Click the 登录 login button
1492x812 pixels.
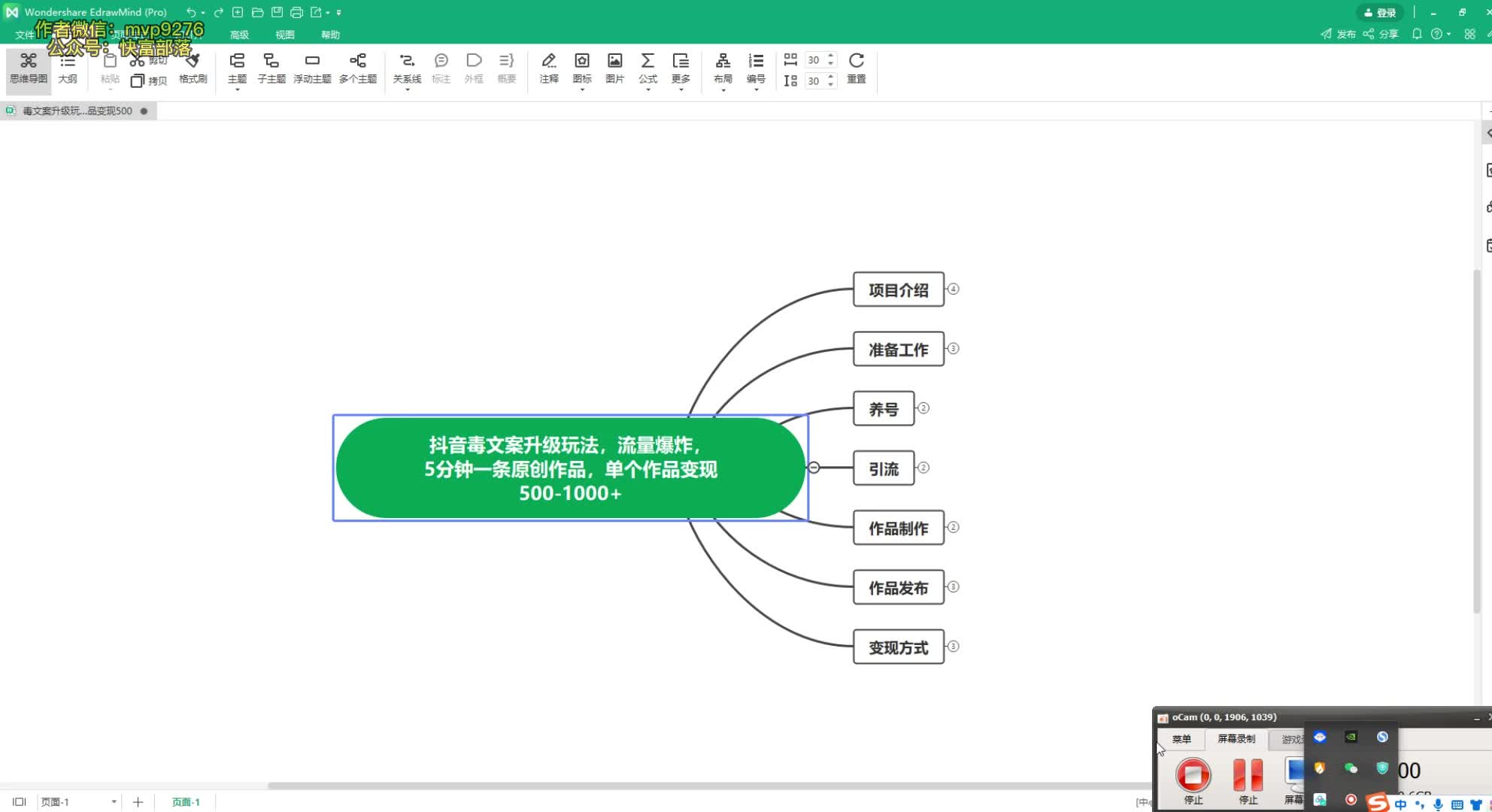pyautogui.click(x=1380, y=12)
